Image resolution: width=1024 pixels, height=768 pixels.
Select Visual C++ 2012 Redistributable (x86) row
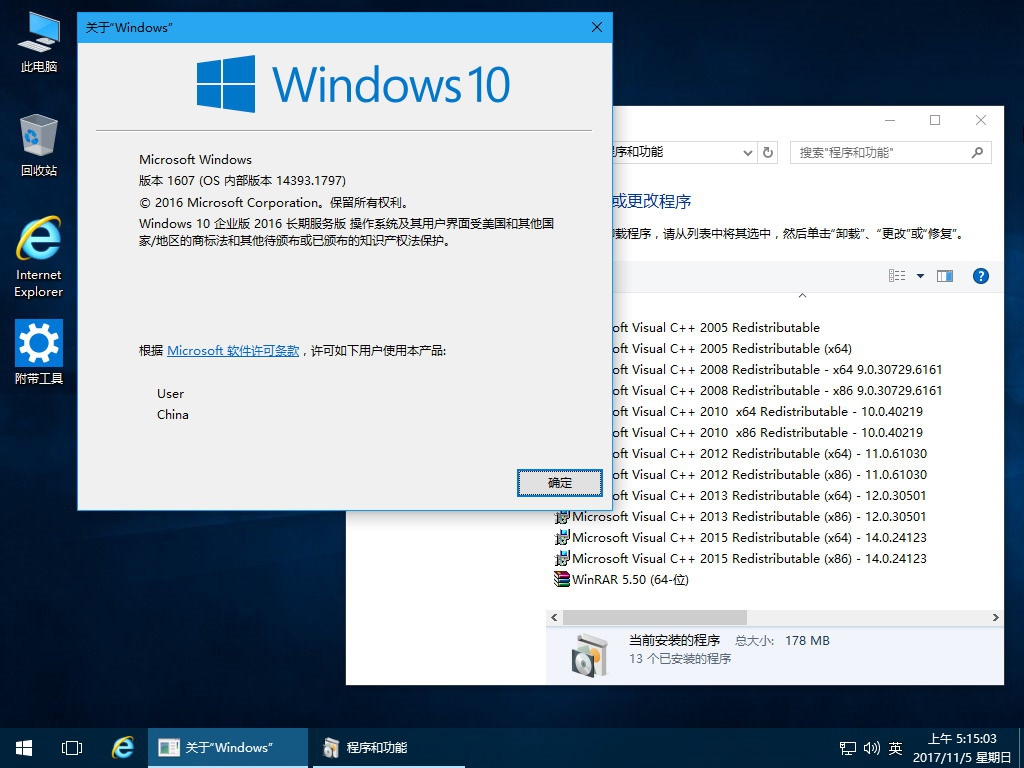pyautogui.click(x=769, y=475)
